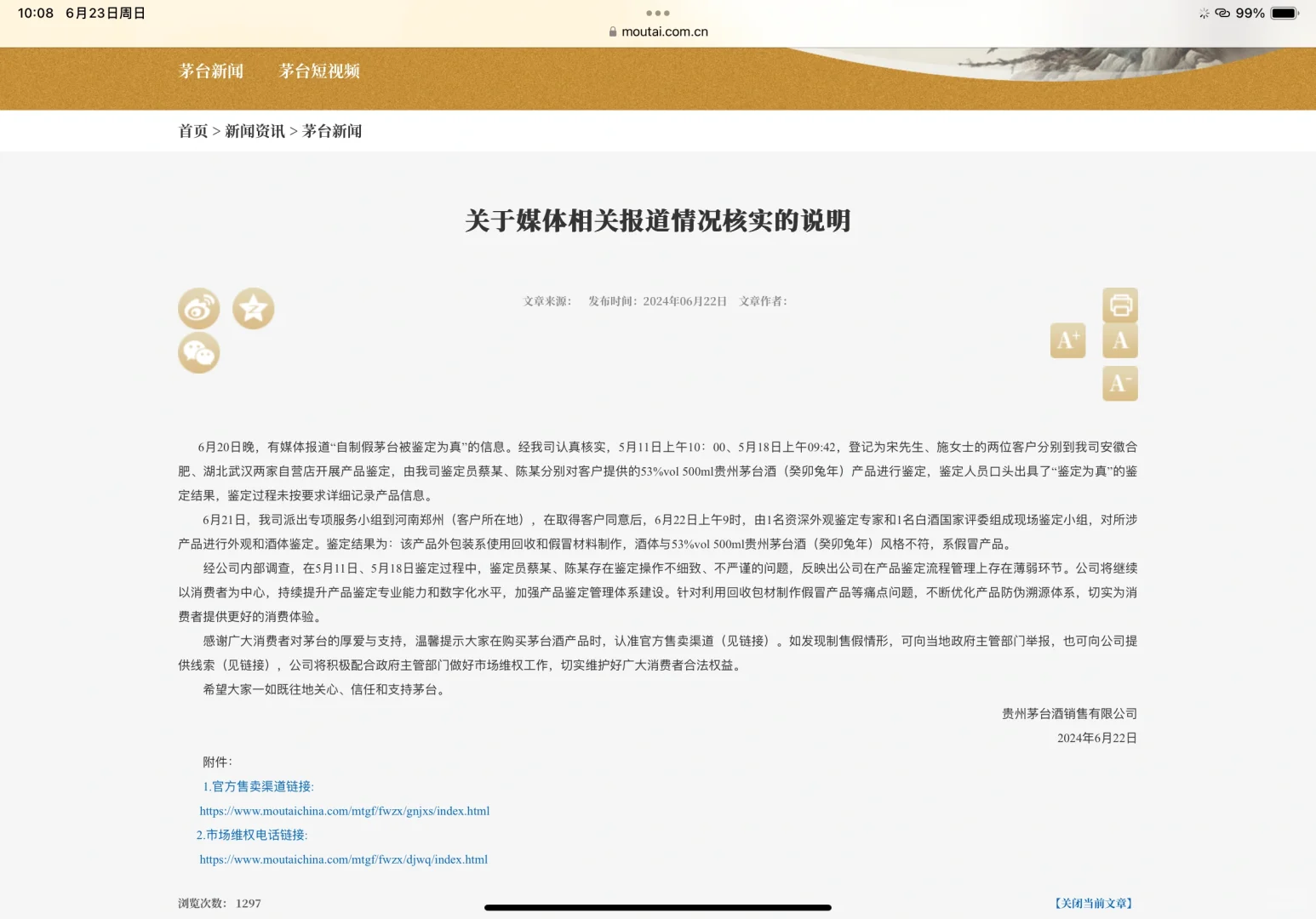Open the market rights protection phone link
1316x919 pixels.
[x=342, y=859]
